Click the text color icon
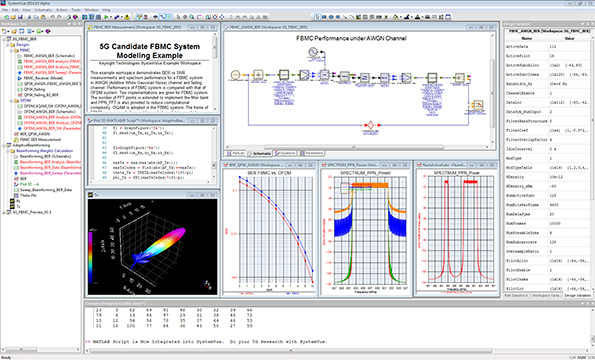 tap(417, 17)
